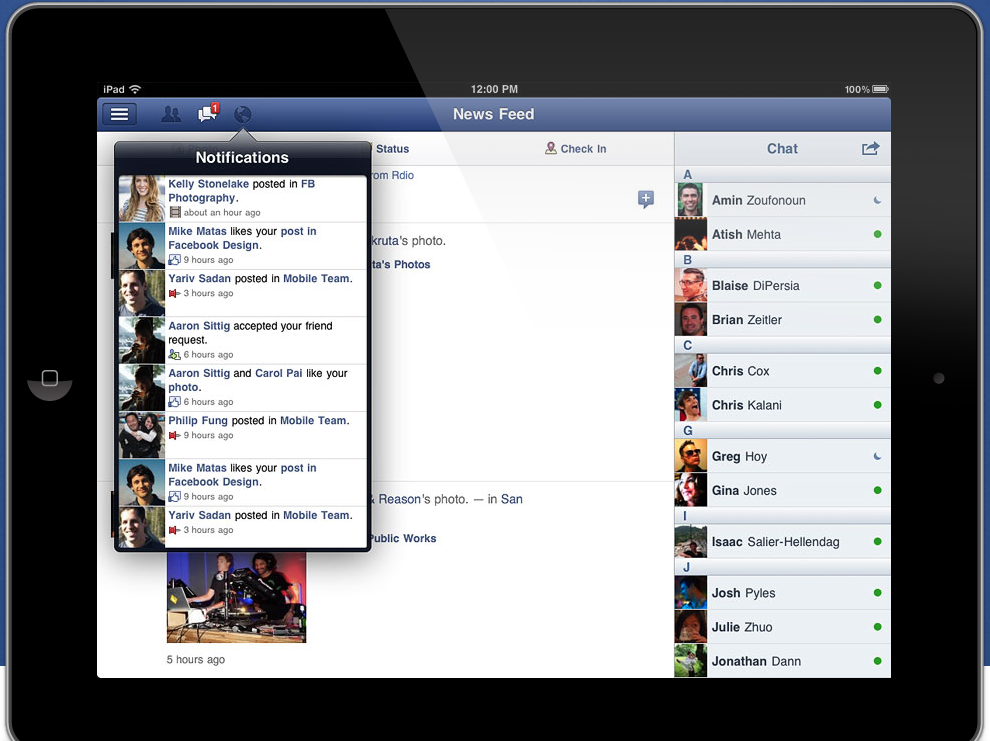Tap Blaise DiPersia's chat avatar
The image size is (990, 741).
click(x=691, y=285)
